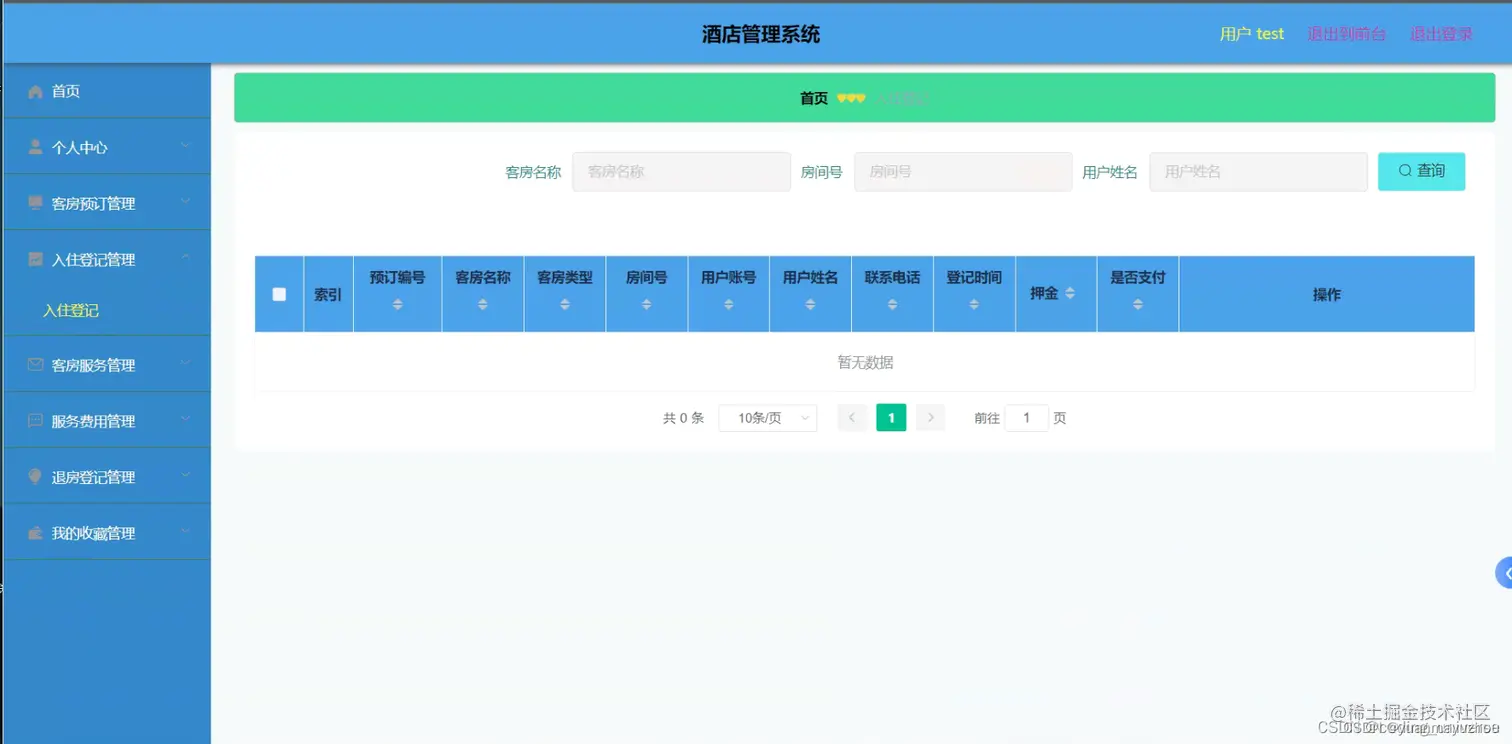Click the envelope icon for 客房服务管理

pos(36,365)
